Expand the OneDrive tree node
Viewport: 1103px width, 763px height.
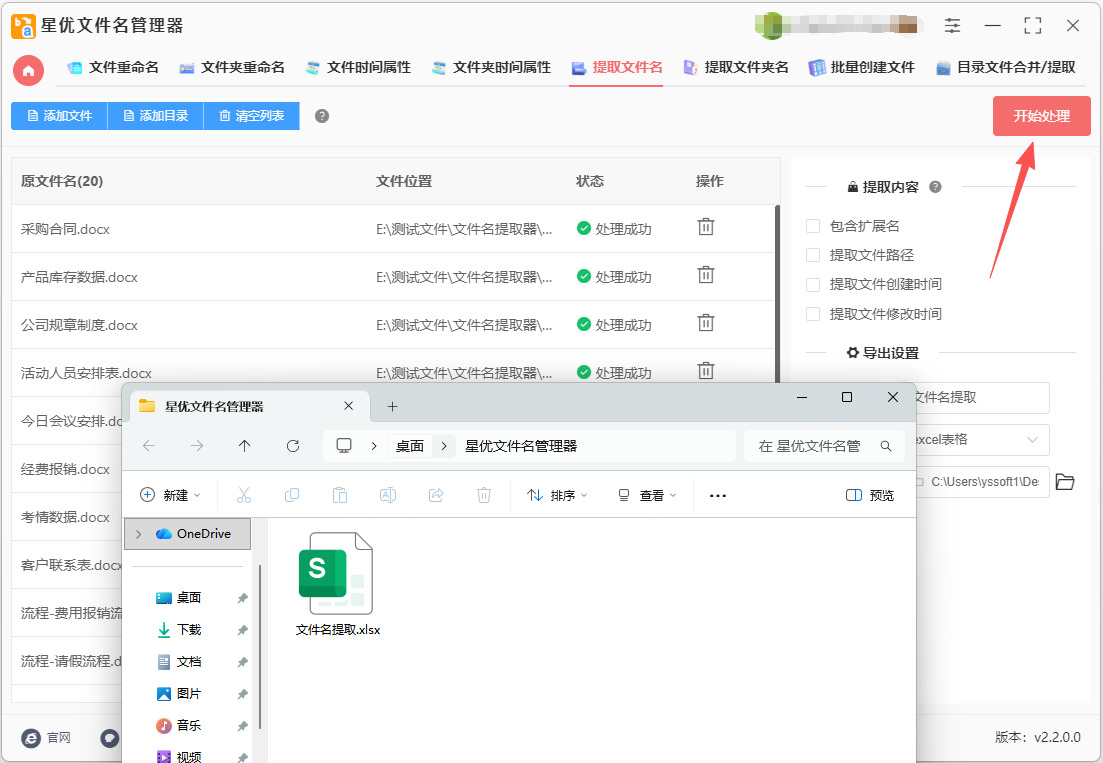click(138, 534)
